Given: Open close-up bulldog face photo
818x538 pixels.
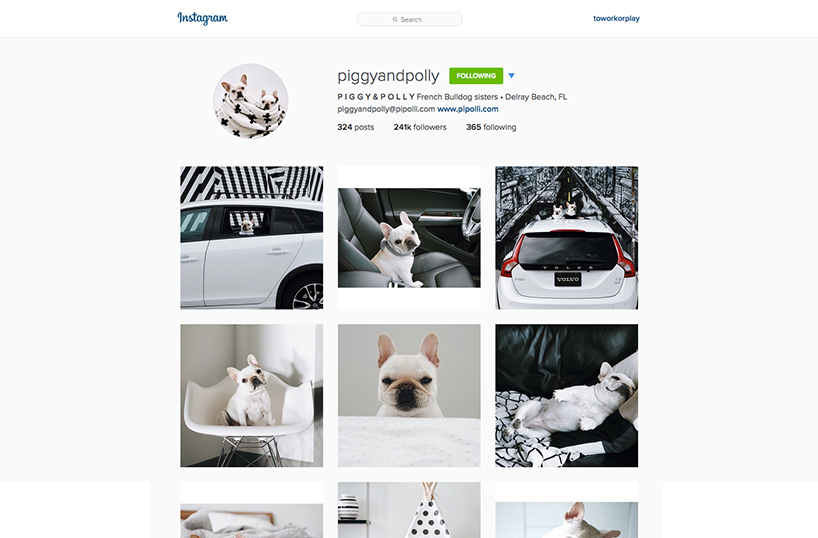Looking at the screenshot, I should [409, 396].
